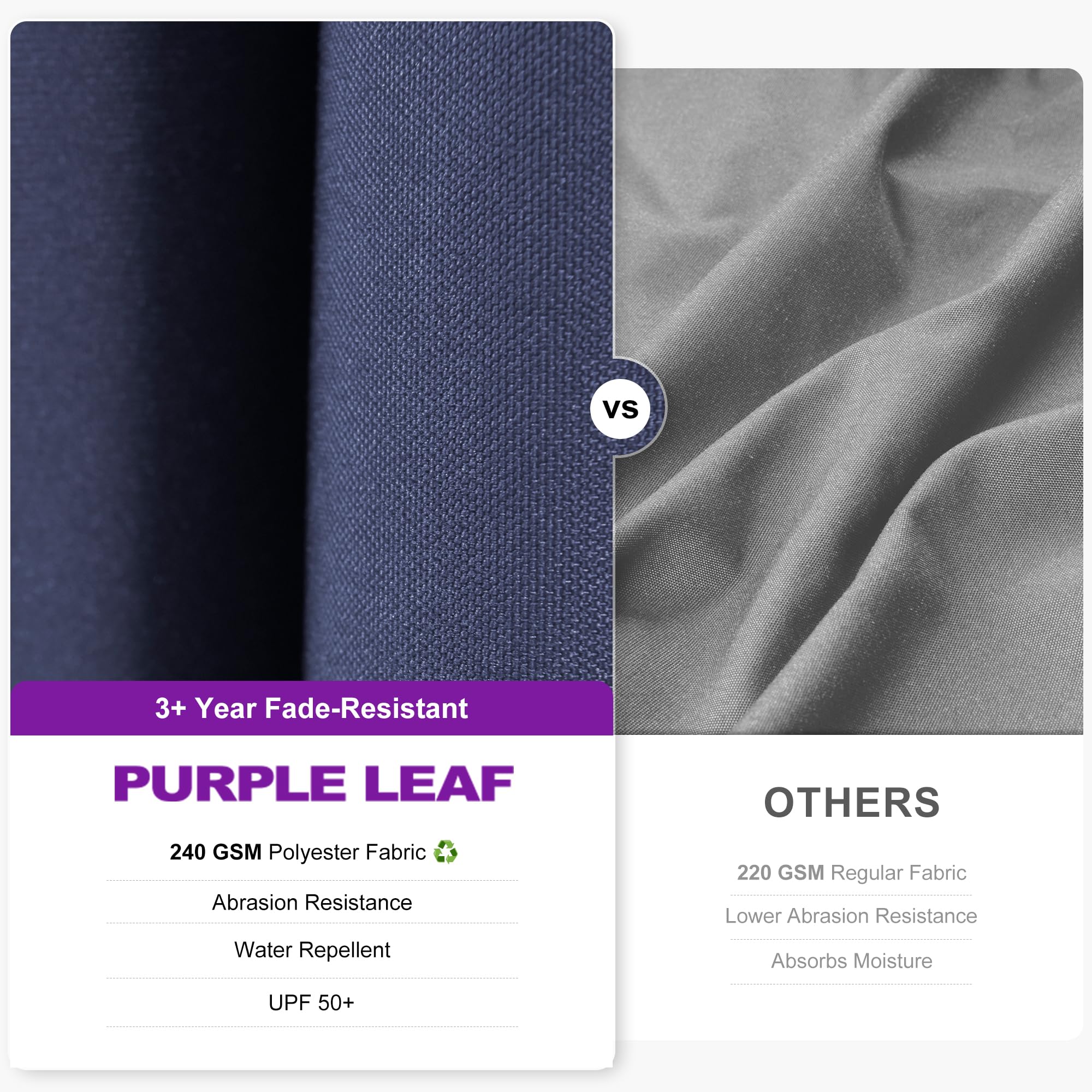Click the wrinkled gray fabric image
The width and height of the screenshot is (1092, 1092).
[x=849, y=401]
